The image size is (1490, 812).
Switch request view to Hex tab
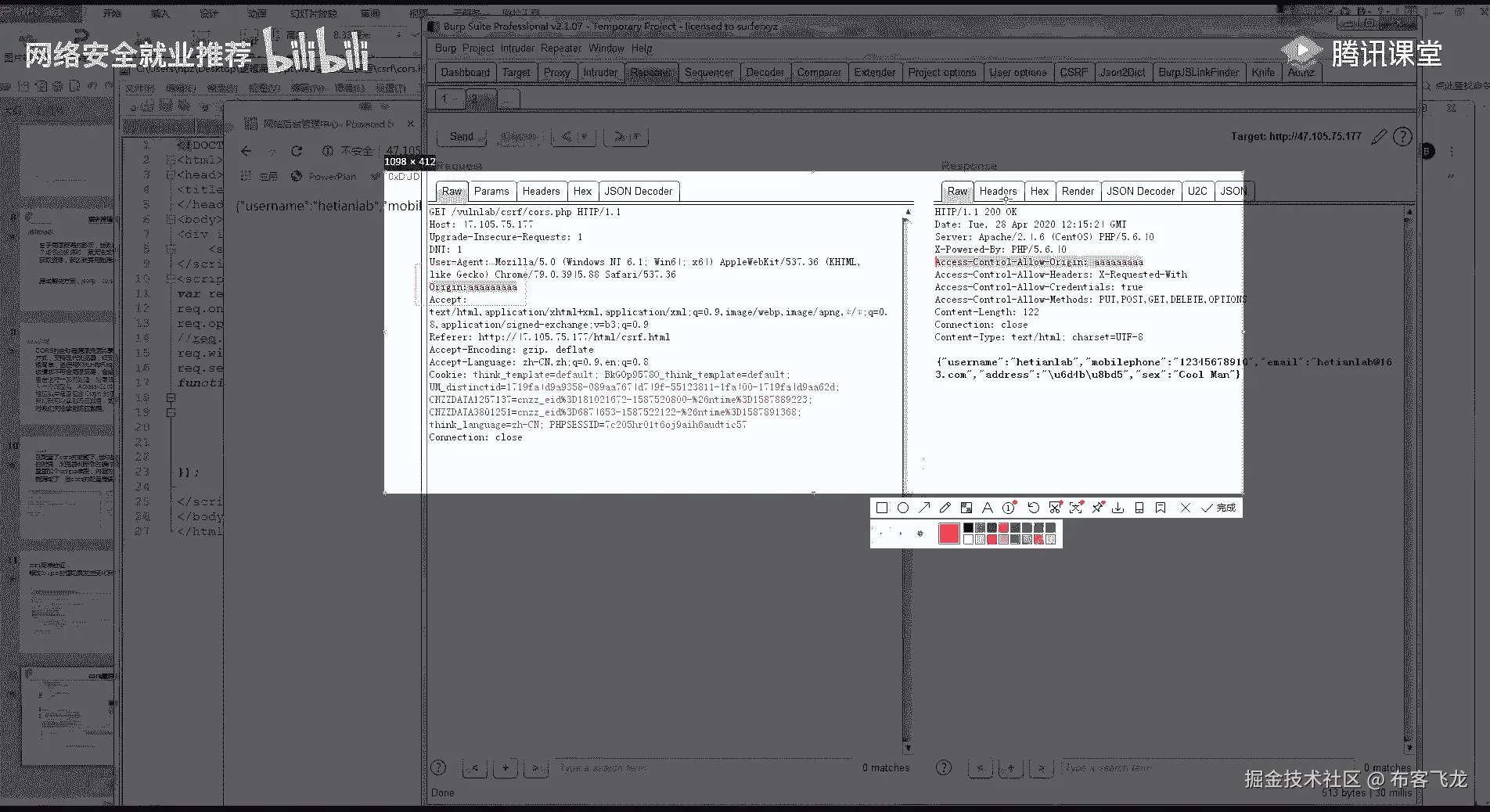[x=582, y=191]
